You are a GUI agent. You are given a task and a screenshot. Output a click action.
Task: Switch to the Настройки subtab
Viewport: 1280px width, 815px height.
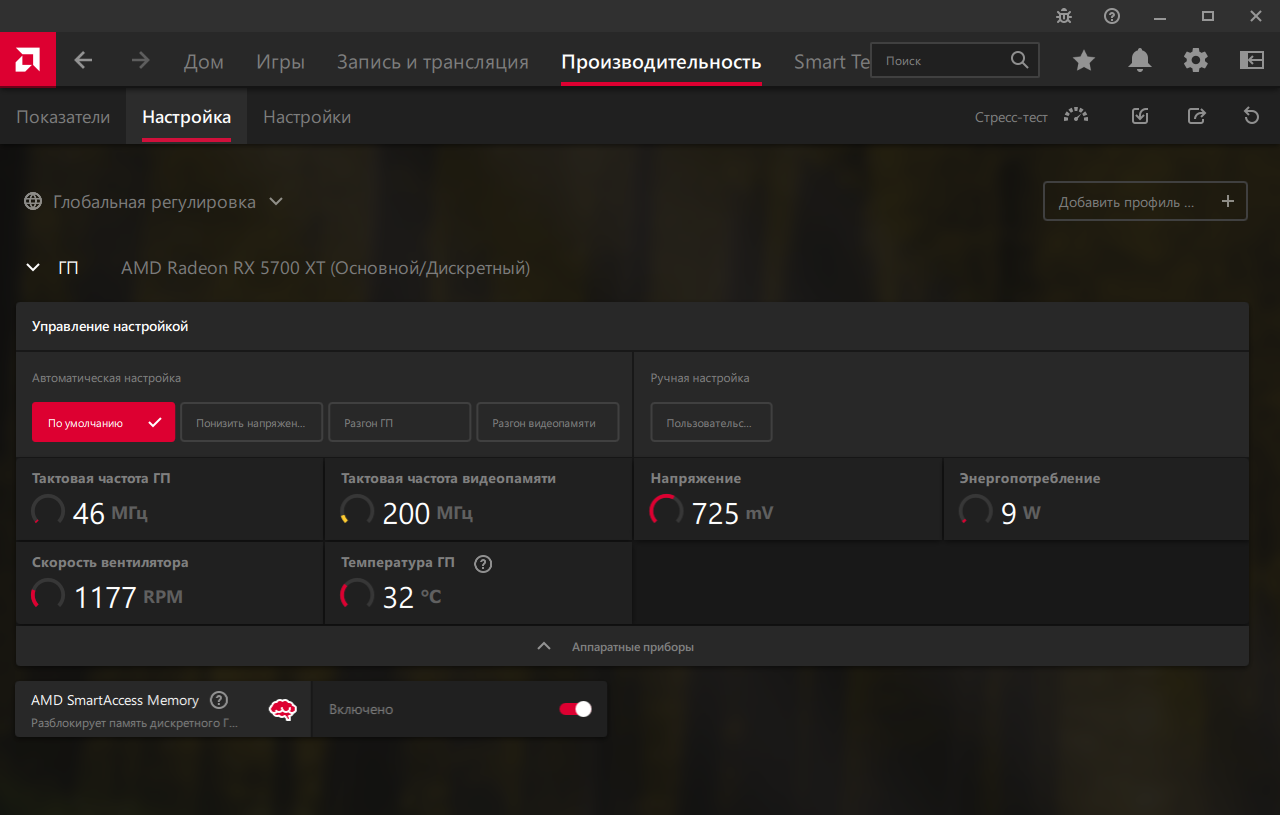click(x=307, y=117)
